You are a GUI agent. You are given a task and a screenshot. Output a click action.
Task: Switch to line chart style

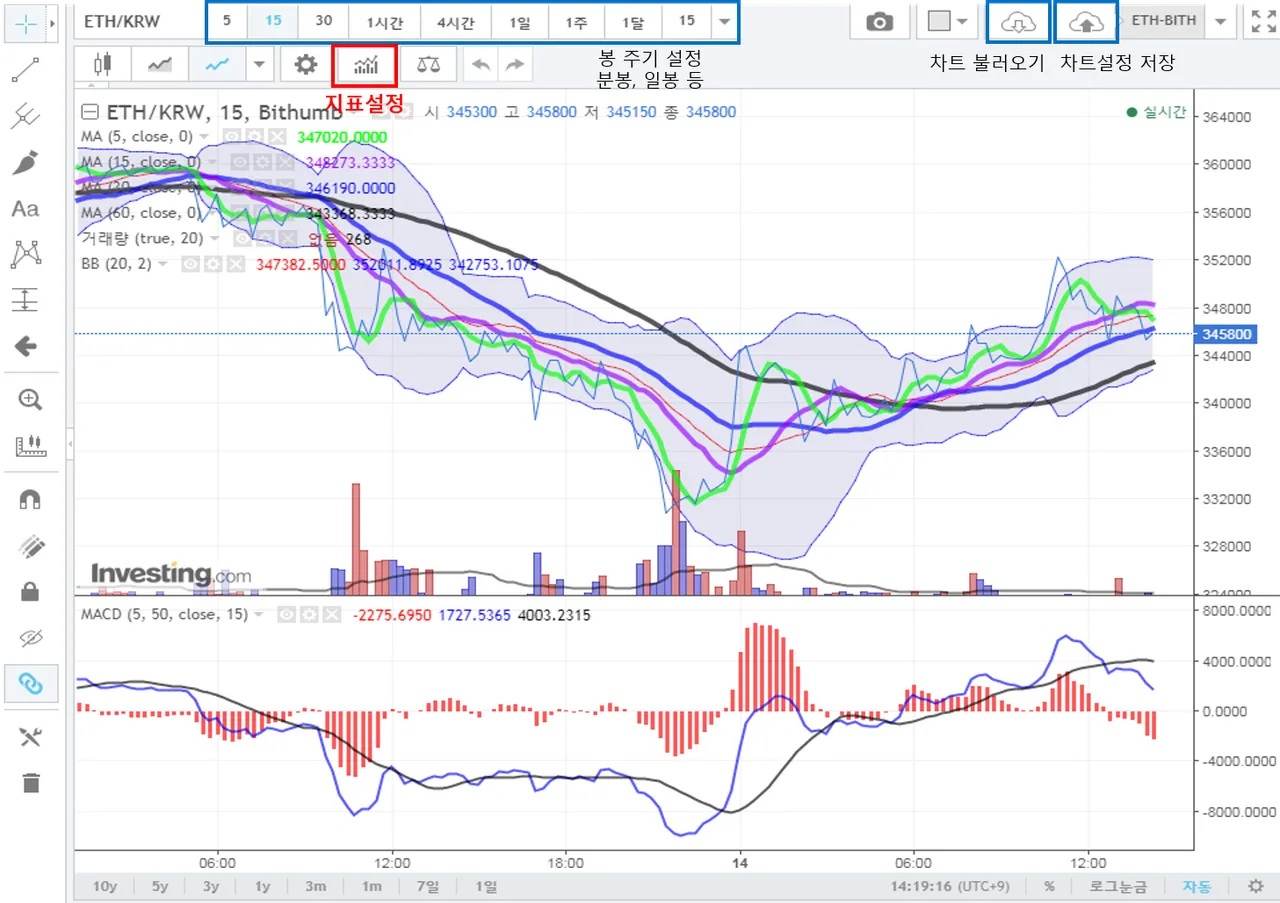click(x=216, y=65)
